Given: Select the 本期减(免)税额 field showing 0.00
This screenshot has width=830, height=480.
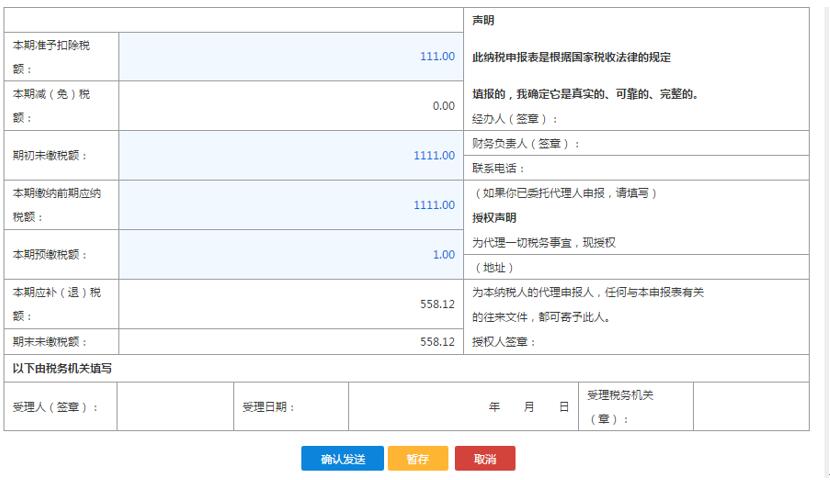Looking at the screenshot, I should click(x=290, y=106).
